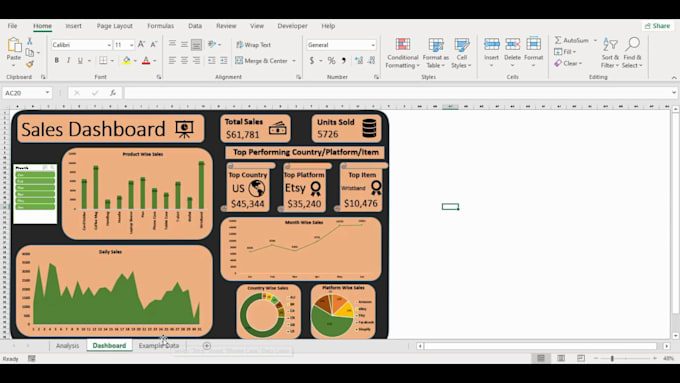This screenshot has height=383, width=680.
Task: Open the Developer ribbon tab
Action: [x=292, y=26]
